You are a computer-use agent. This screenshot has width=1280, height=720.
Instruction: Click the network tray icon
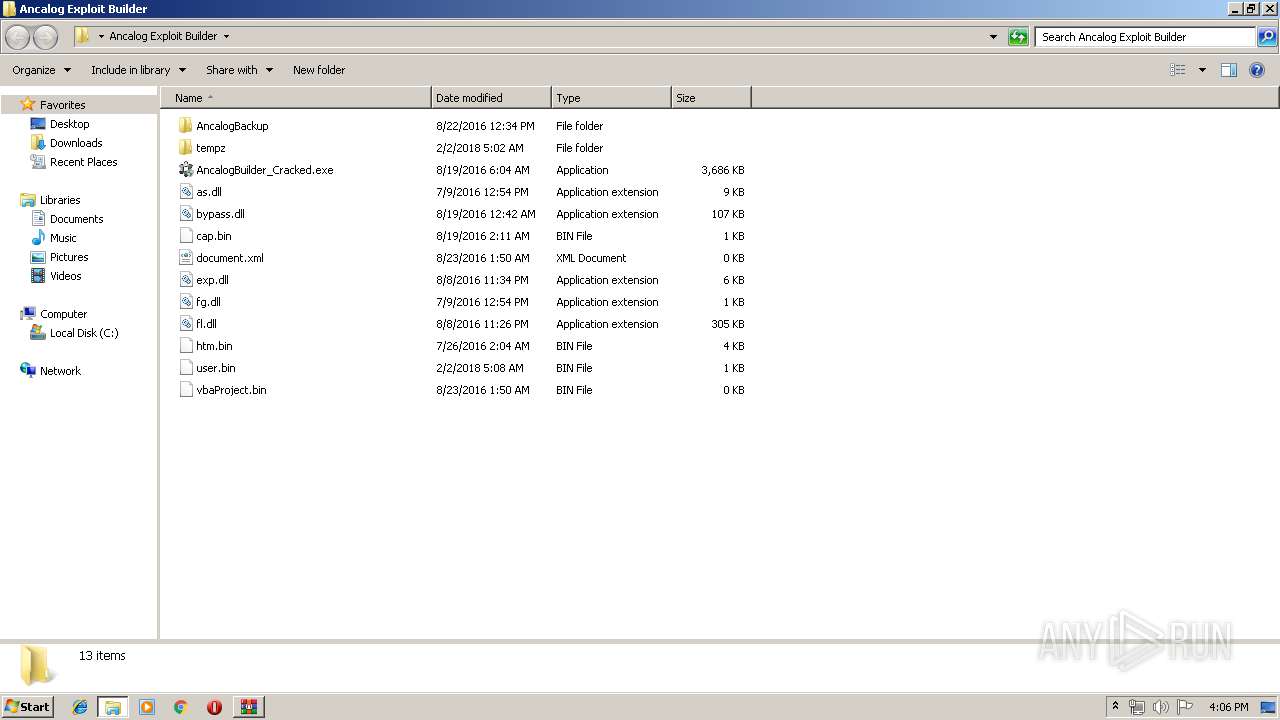click(1137, 707)
